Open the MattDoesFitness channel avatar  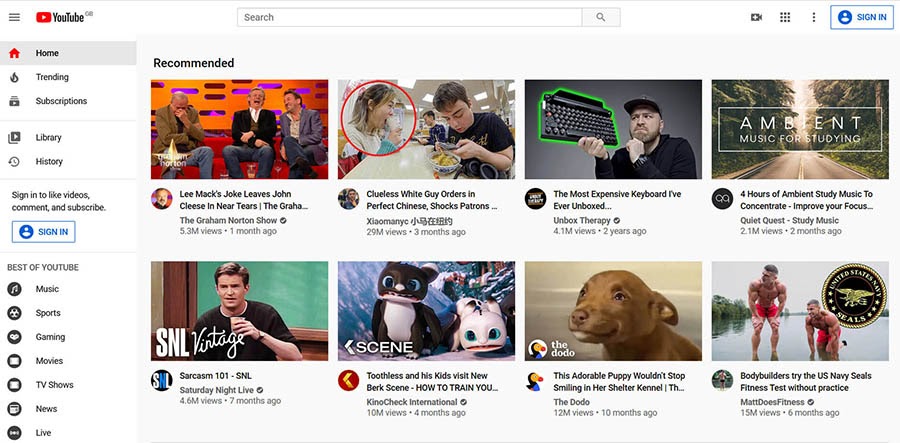pyautogui.click(x=723, y=380)
